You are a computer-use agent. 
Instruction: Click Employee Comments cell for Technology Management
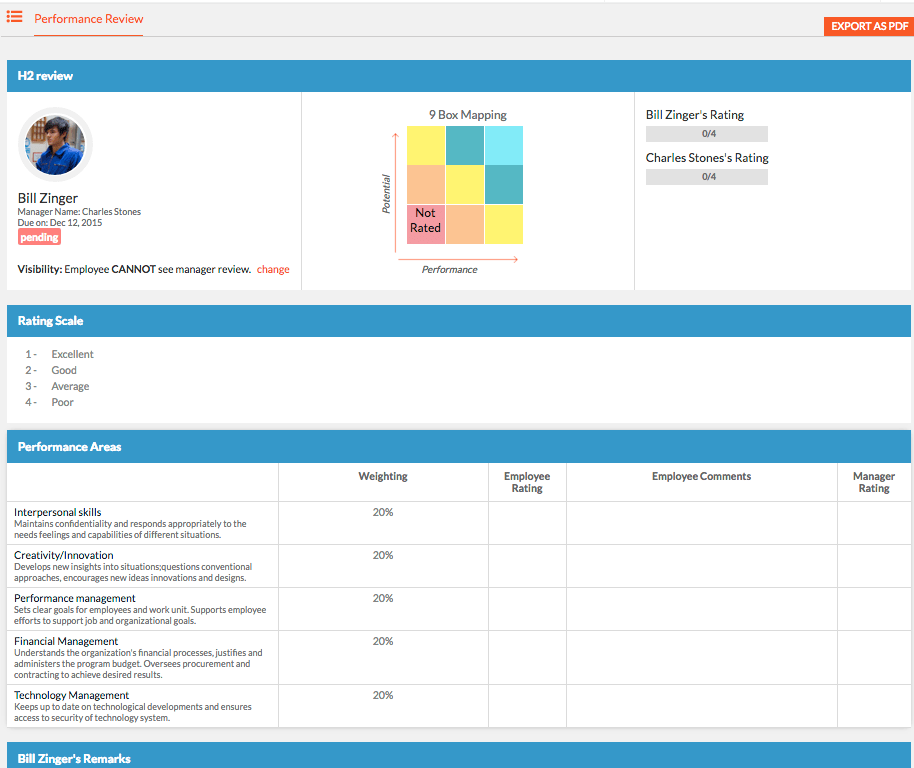tap(702, 706)
